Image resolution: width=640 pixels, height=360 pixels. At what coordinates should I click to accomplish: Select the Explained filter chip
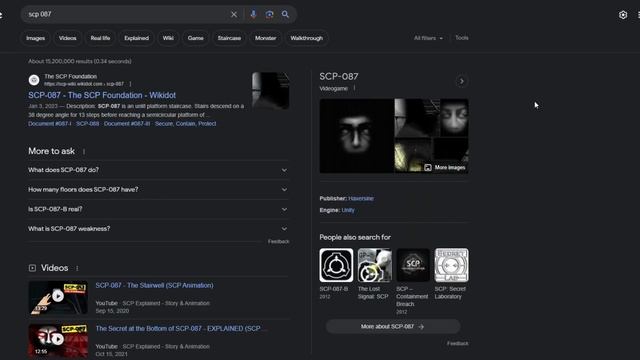(x=136, y=38)
